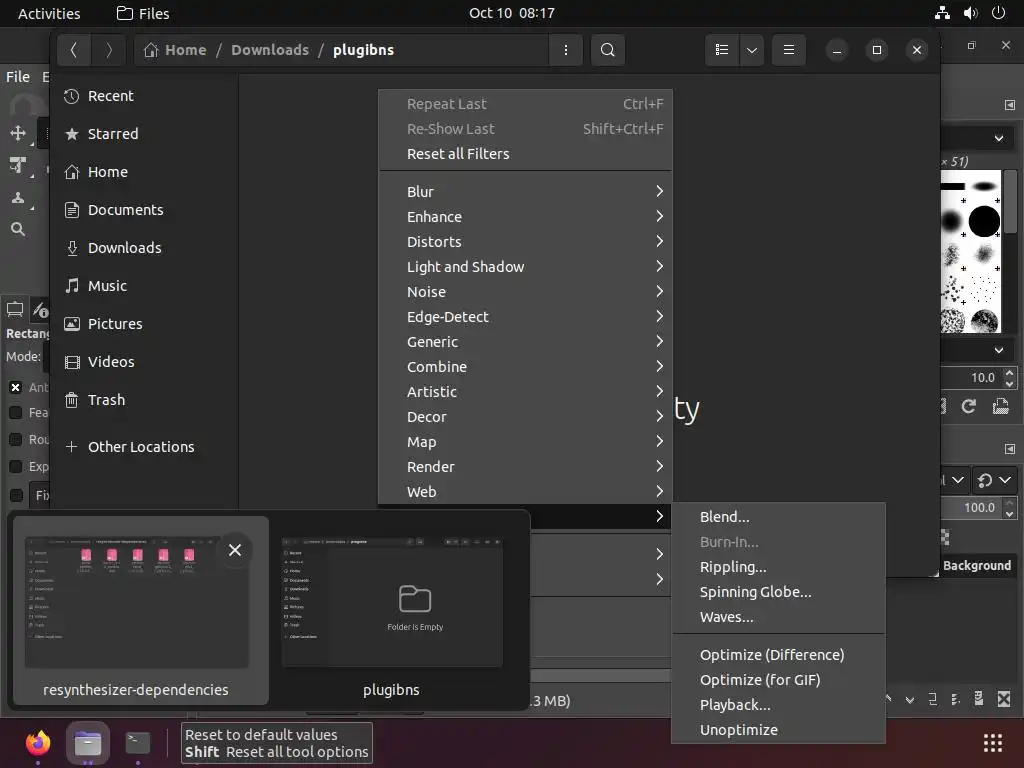Screen dimensions: 1024x768
Task: Toggle the Feather edges checkbox
Action: point(16,413)
